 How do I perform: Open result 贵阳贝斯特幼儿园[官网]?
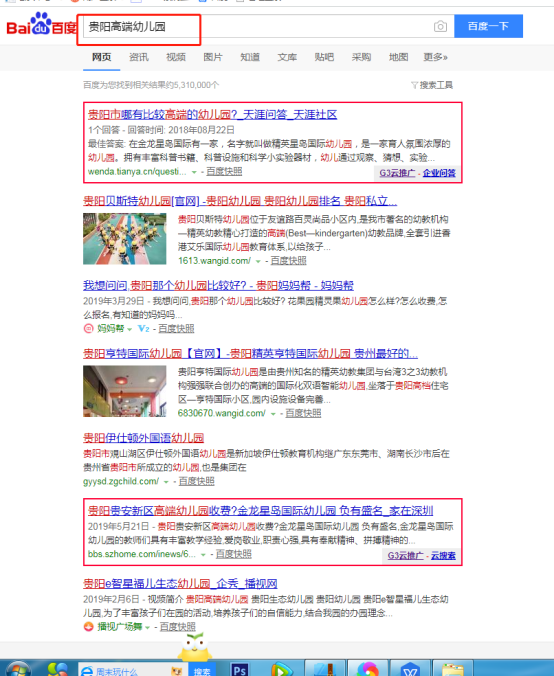click(x=240, y=201)
